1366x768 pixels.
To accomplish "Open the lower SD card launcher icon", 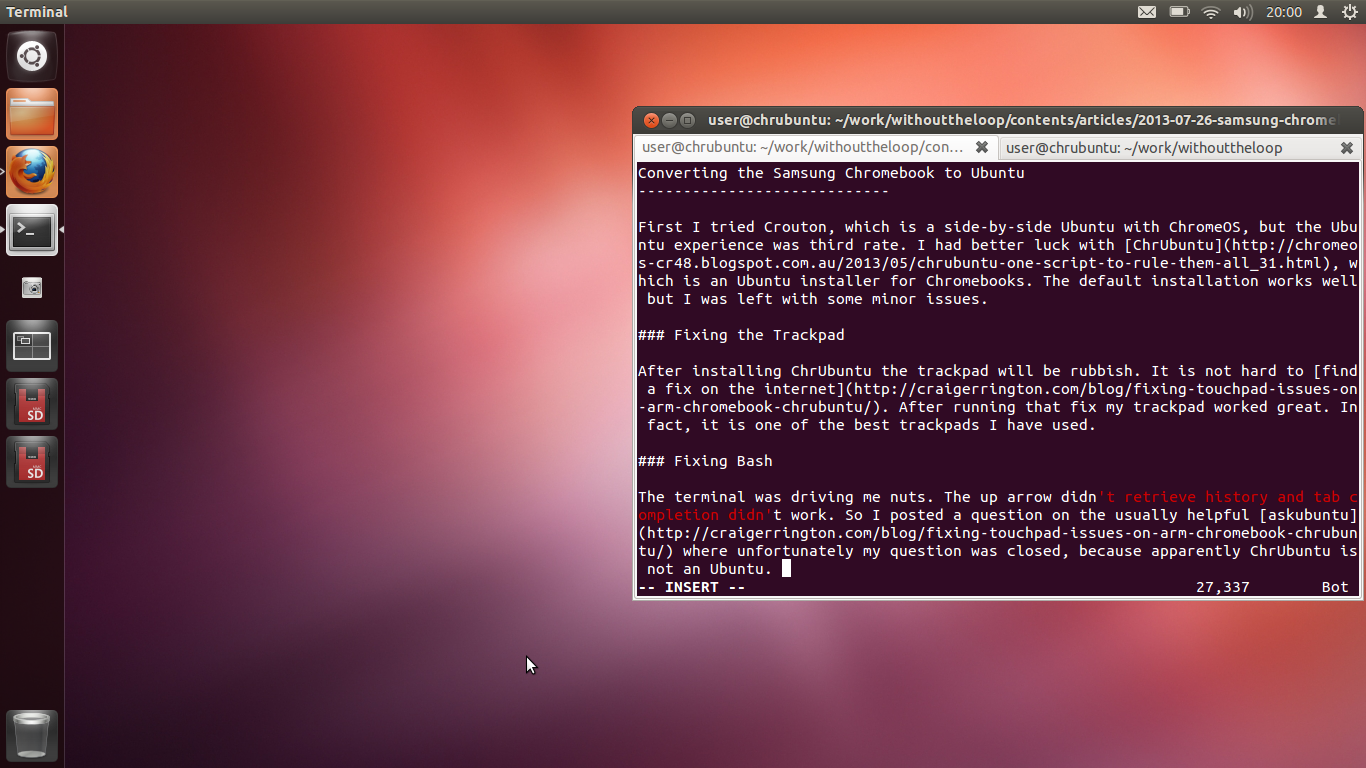I will pyautogui.click(x=32, y=462).
